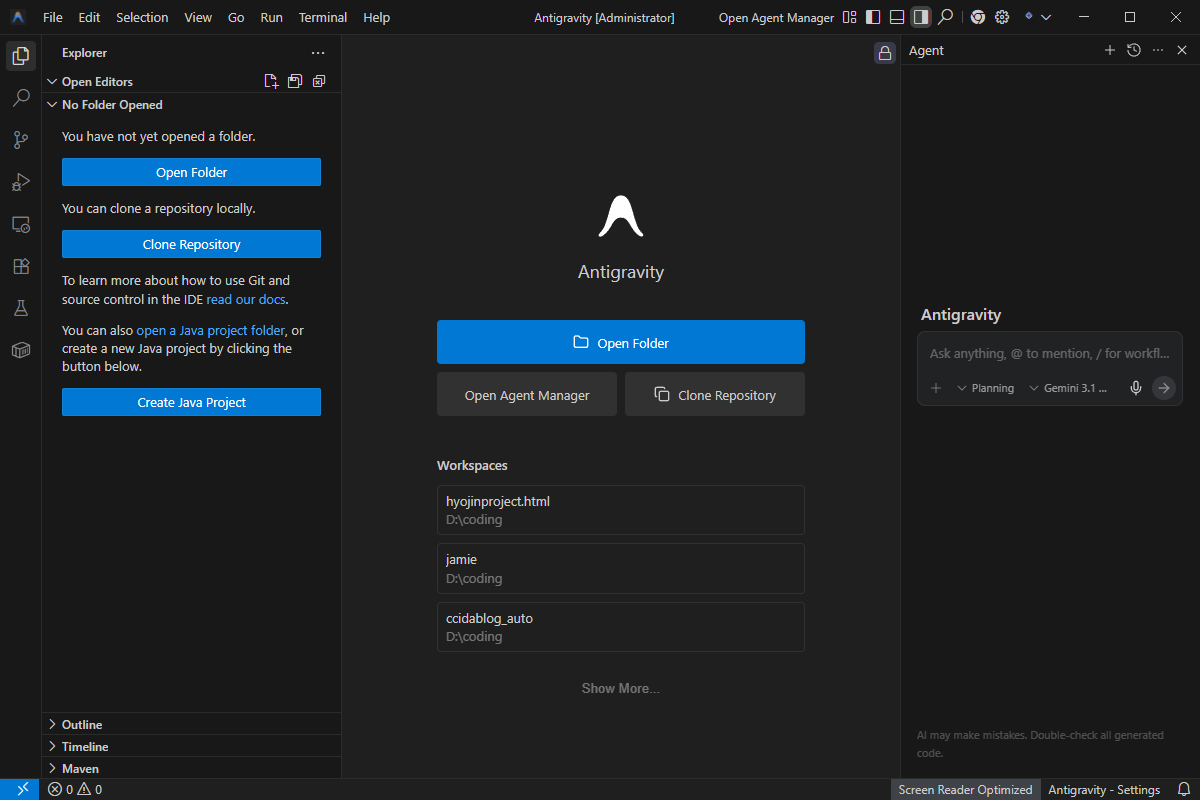
Task: Click the Antigravity logo in title bar
Action: (x=18, y=17)
